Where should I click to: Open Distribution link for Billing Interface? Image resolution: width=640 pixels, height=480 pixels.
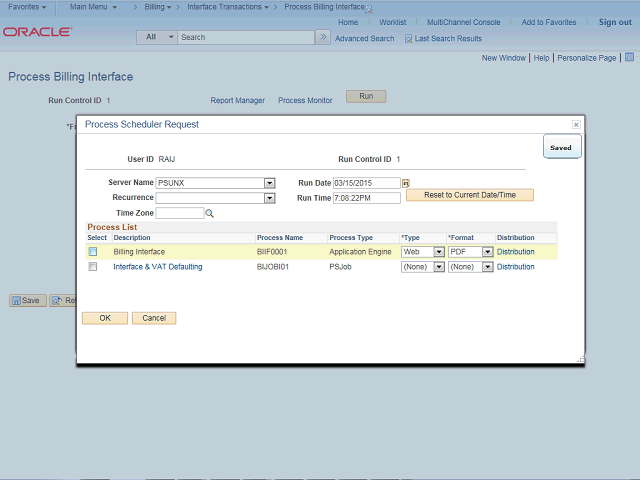coord(516,252)
